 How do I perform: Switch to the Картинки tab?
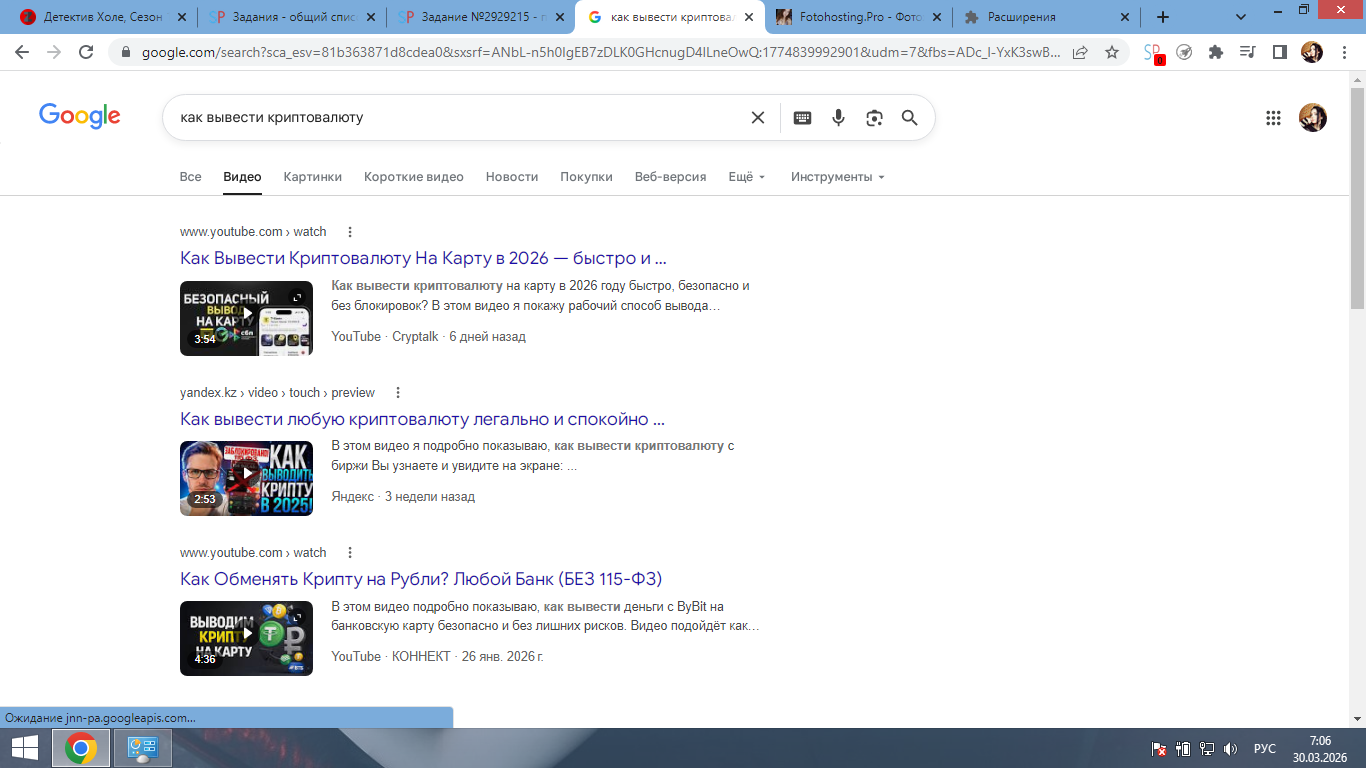click(x=312, y=177)
